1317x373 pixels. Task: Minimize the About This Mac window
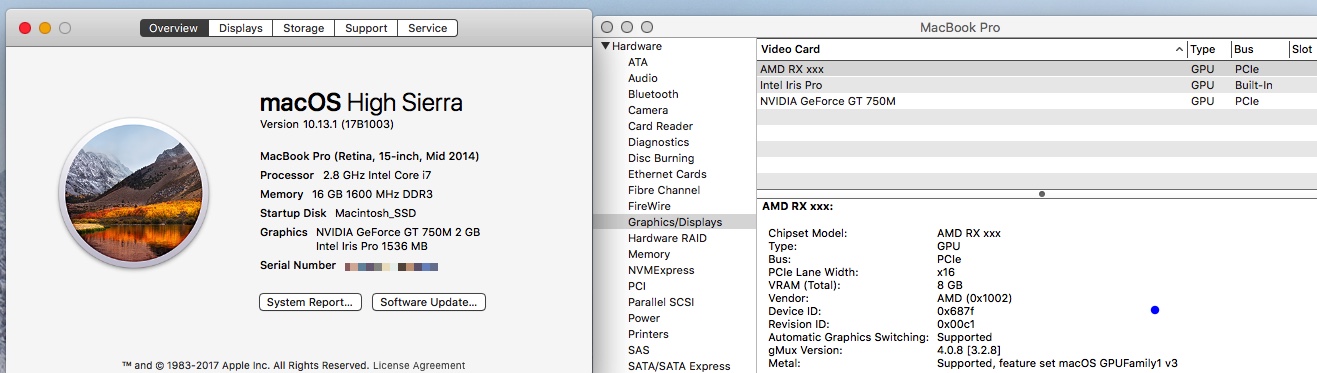[45, 28]
